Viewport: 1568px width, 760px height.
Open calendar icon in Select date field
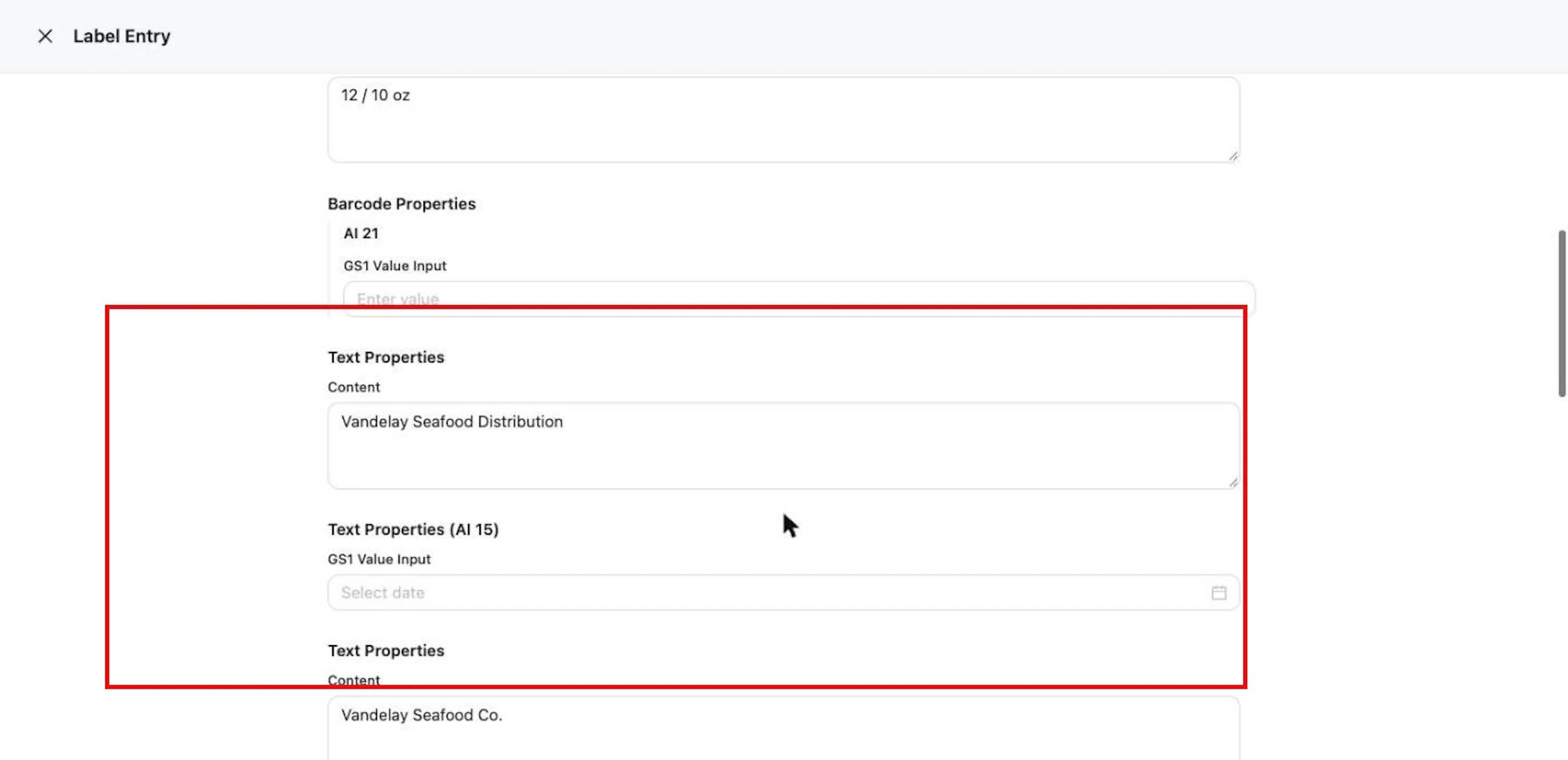1218,592
